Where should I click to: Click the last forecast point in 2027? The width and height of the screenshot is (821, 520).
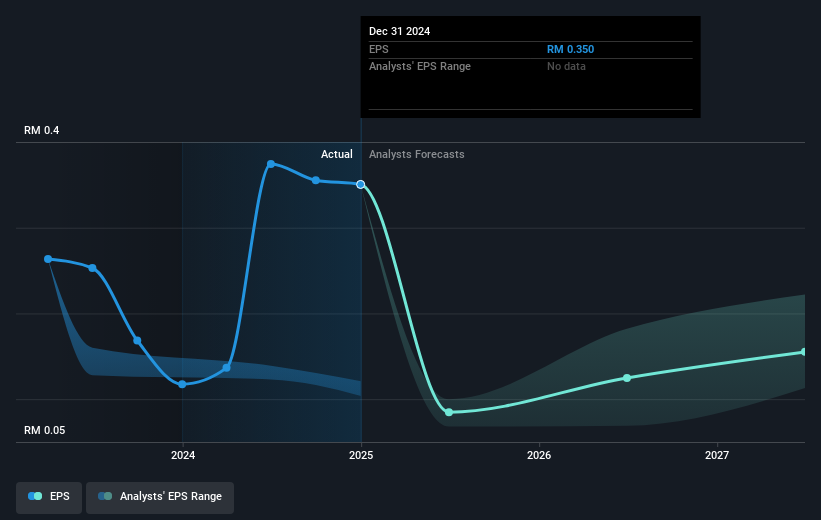(804, 352)
